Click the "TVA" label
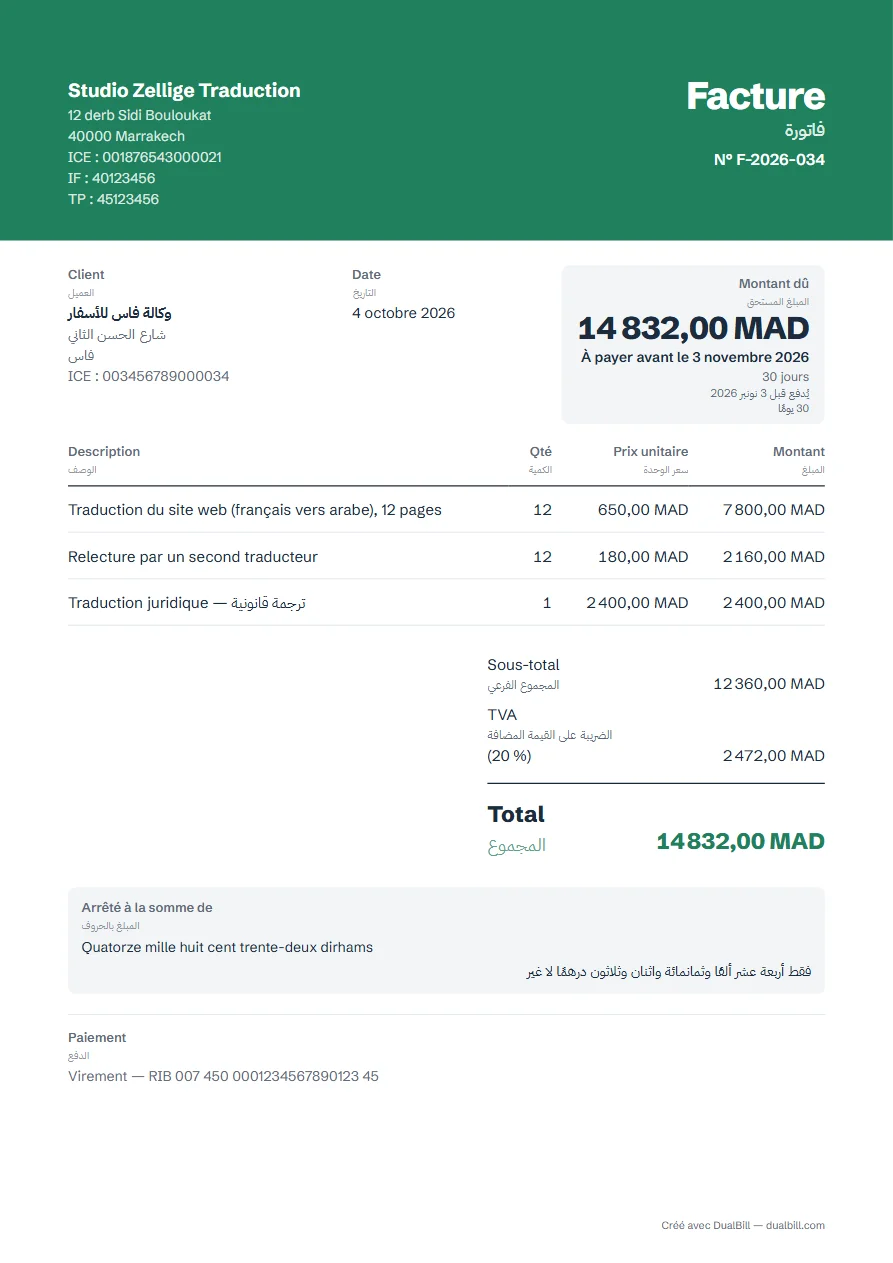The image size is (893, 1263). tap(503, 715)
